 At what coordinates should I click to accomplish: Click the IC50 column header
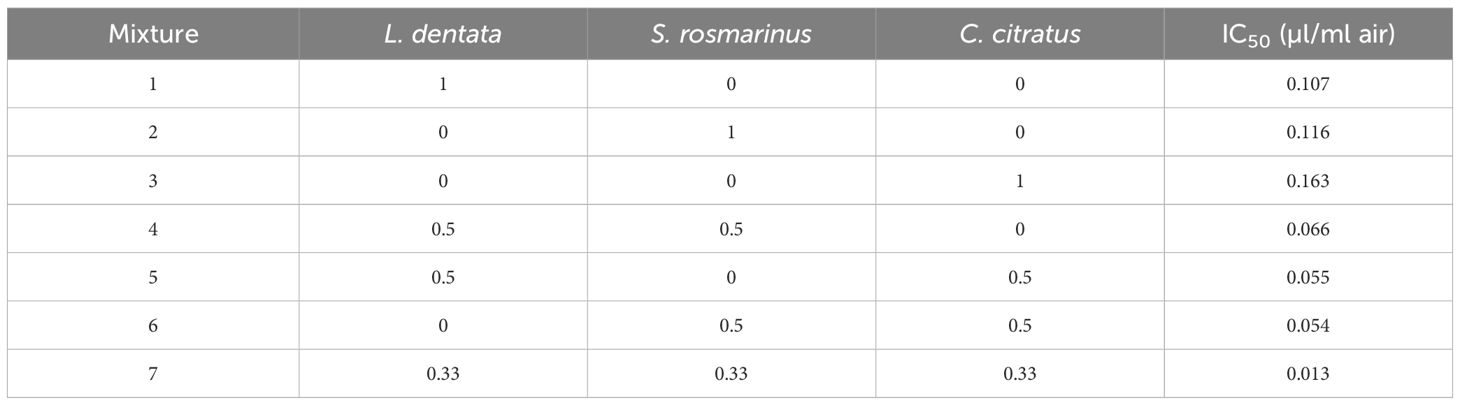pos(1308,35)
